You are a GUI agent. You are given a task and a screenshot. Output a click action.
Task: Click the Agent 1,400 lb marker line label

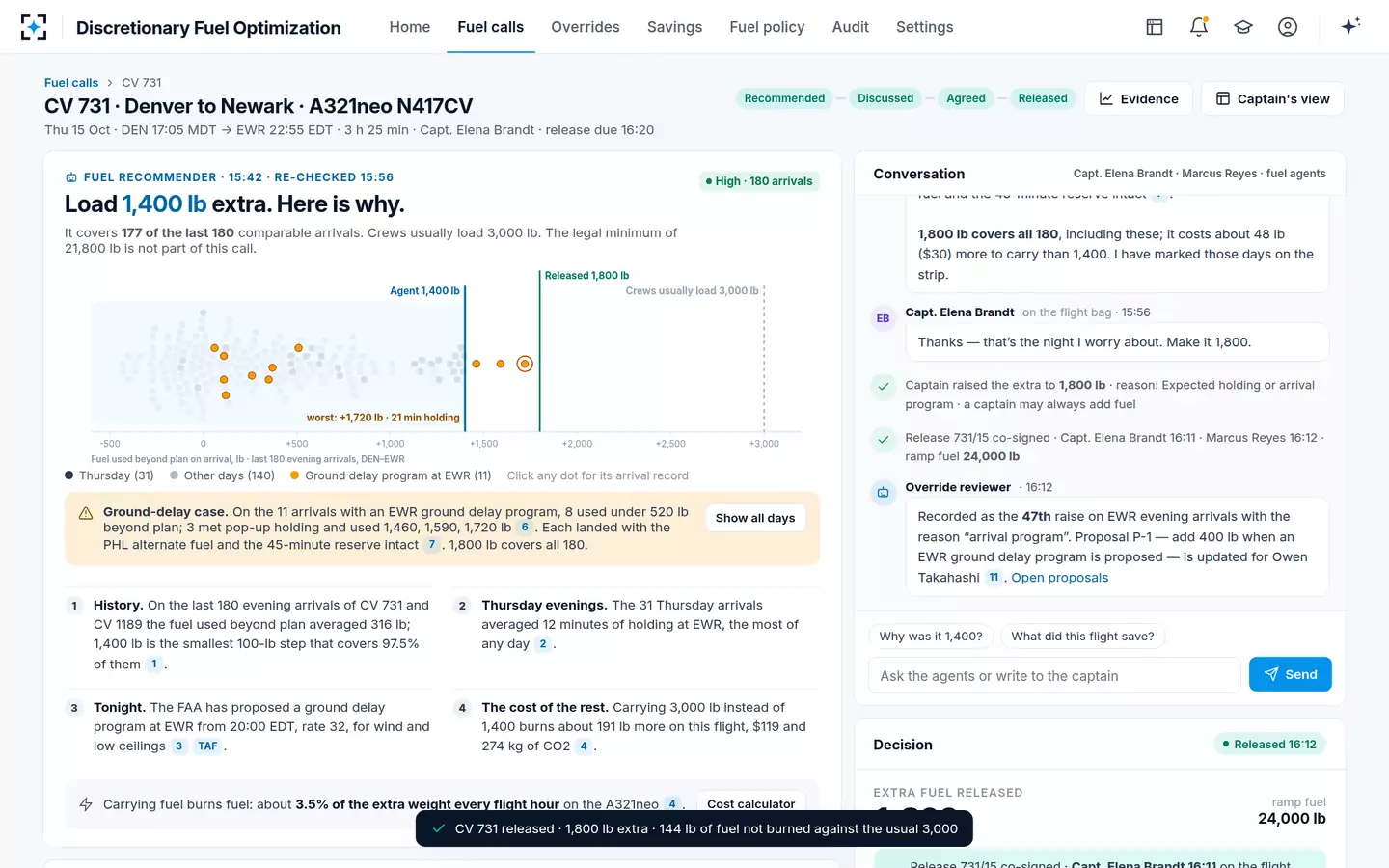tap(424, 291)
